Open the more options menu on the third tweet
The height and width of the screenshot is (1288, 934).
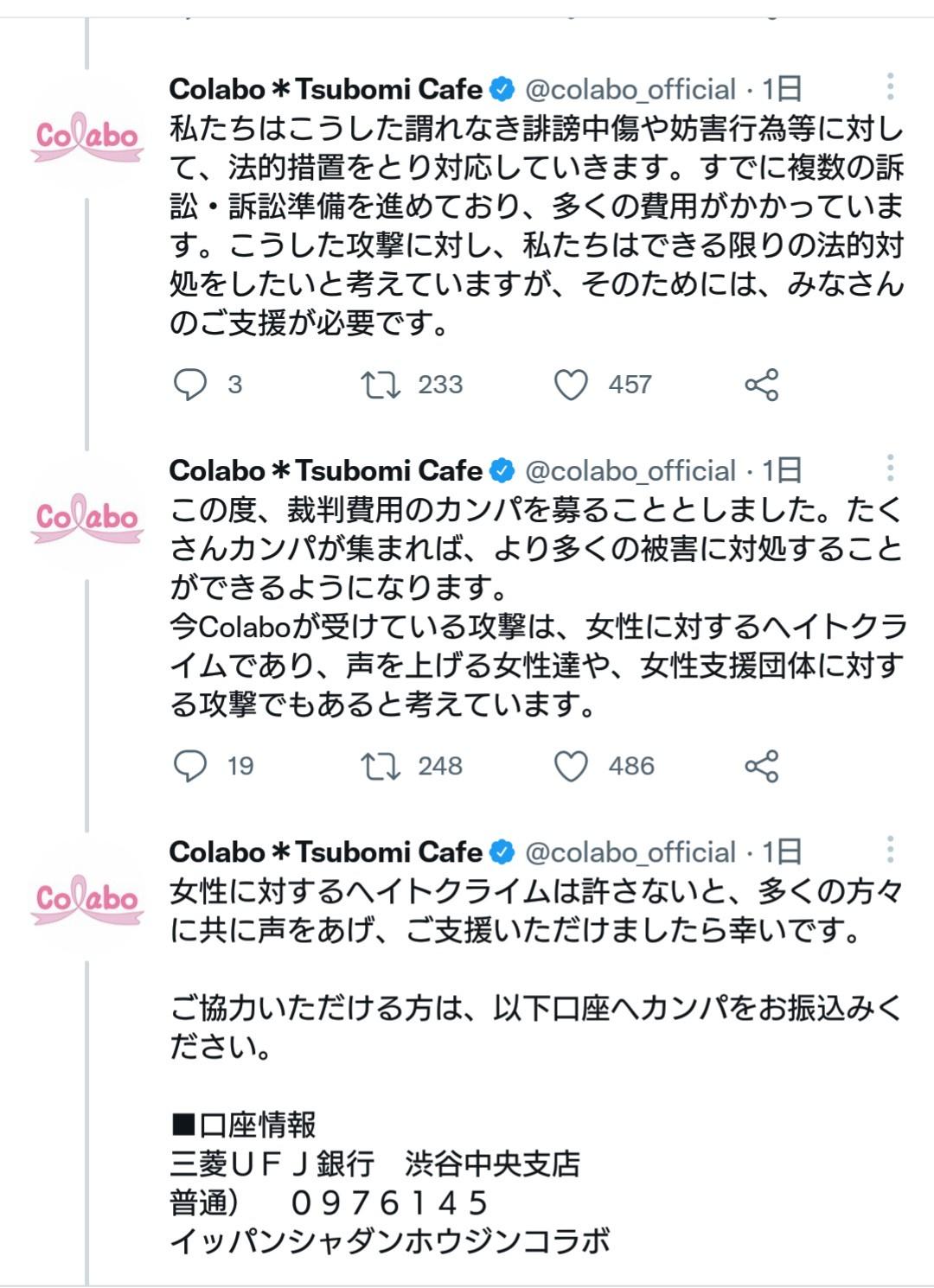(x=892, y=850)
